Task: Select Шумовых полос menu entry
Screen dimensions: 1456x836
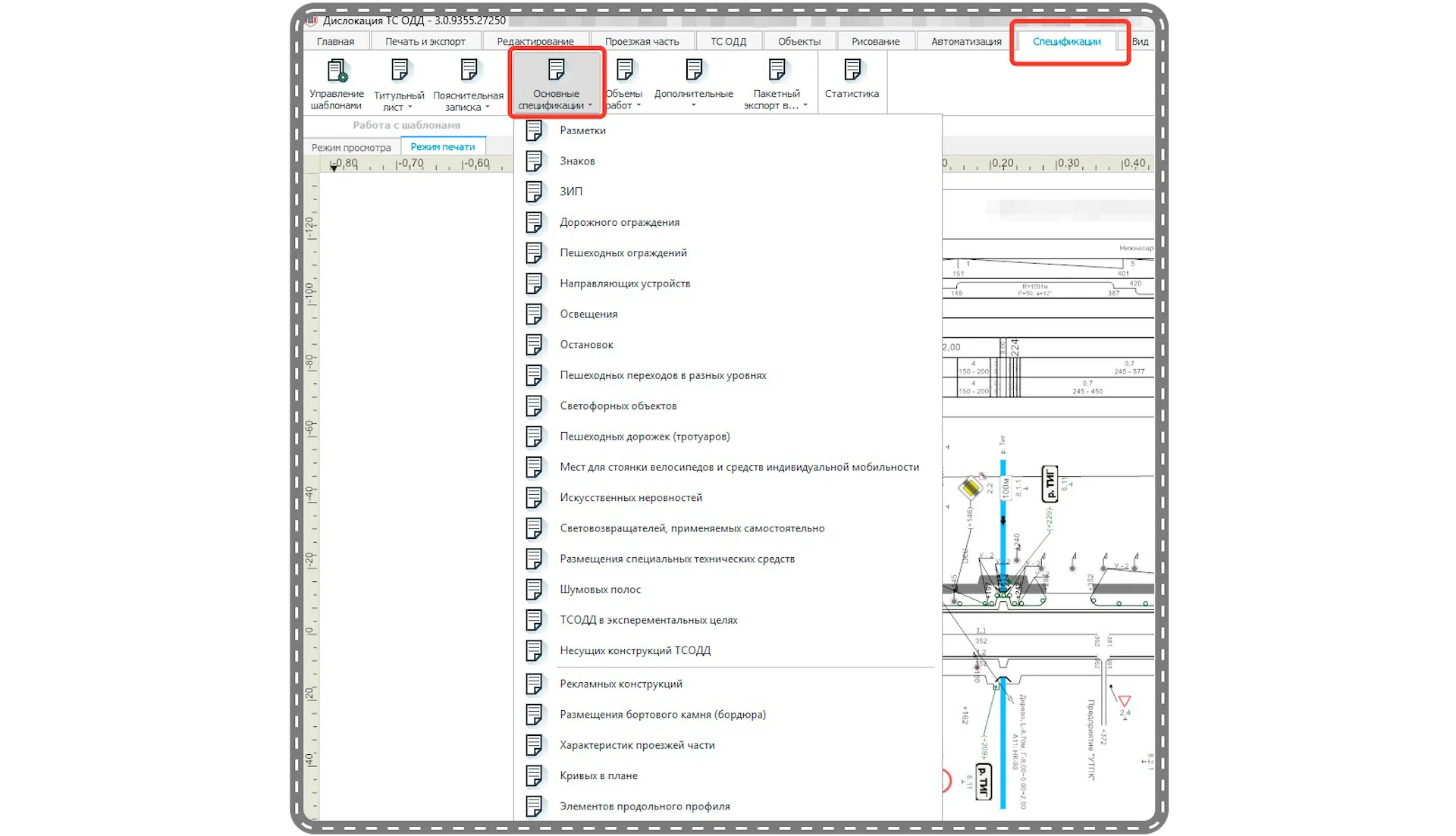Action: click(x=600, y=590)
